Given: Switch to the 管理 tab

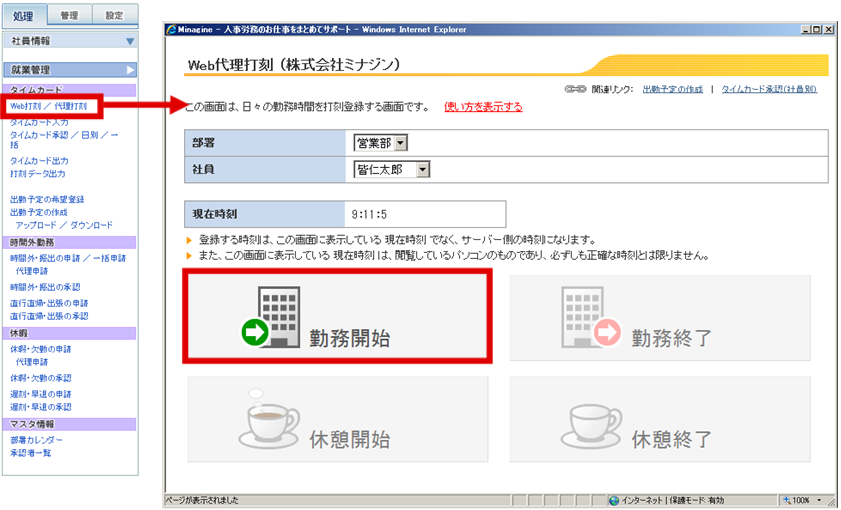Looking at the screenshot, I should pyautogui.click(x=69, y=16).
